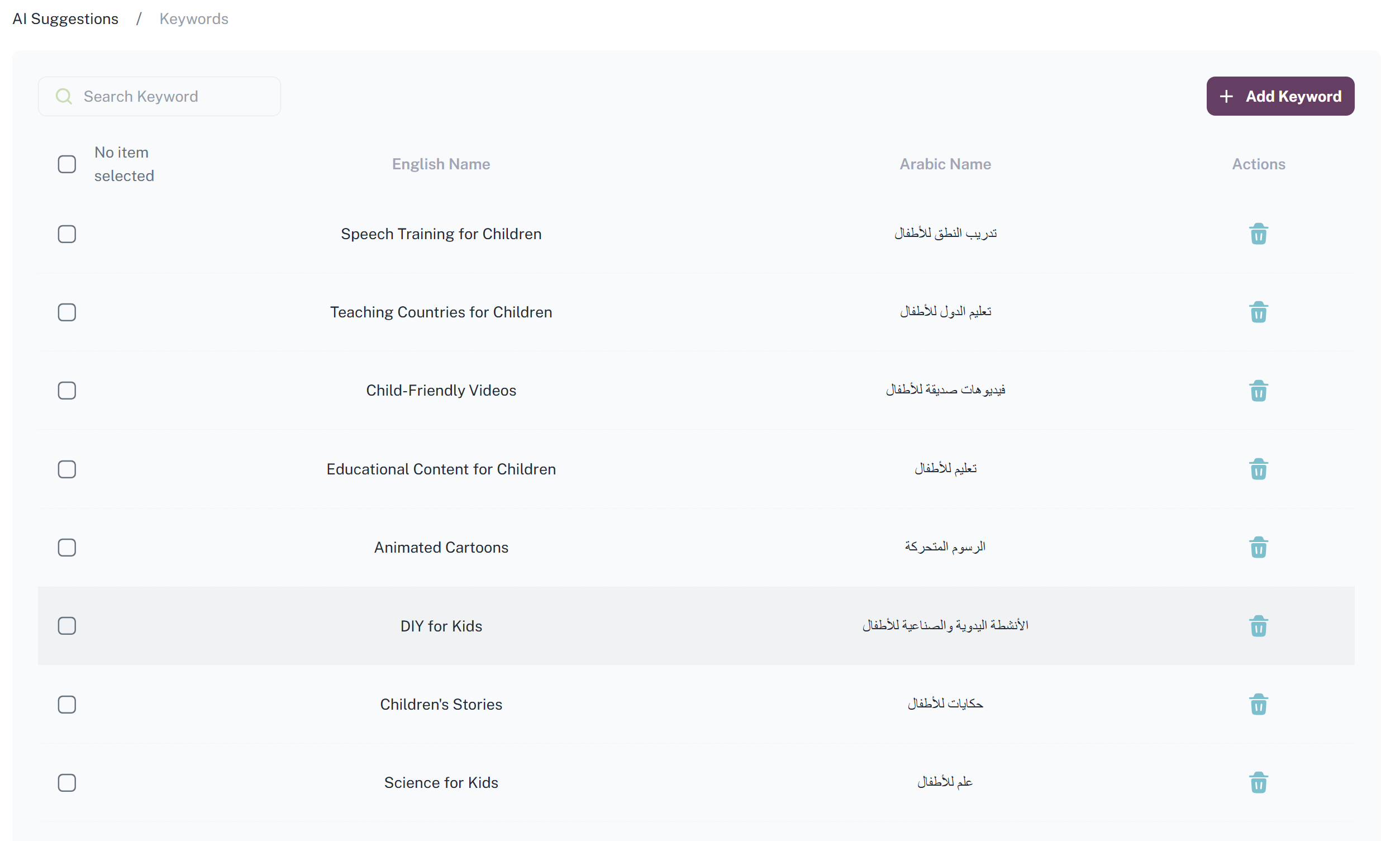Click the search magnifier icon

(x=64, y=96)
